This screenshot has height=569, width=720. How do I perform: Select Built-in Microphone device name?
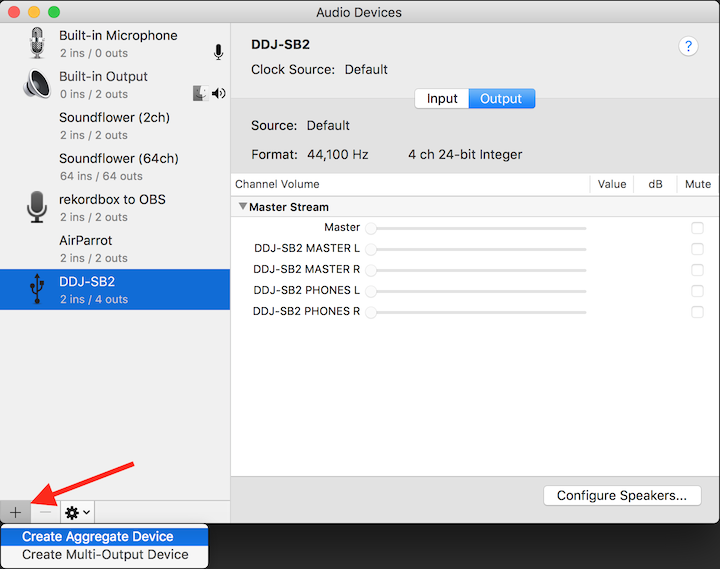[118, 35]
